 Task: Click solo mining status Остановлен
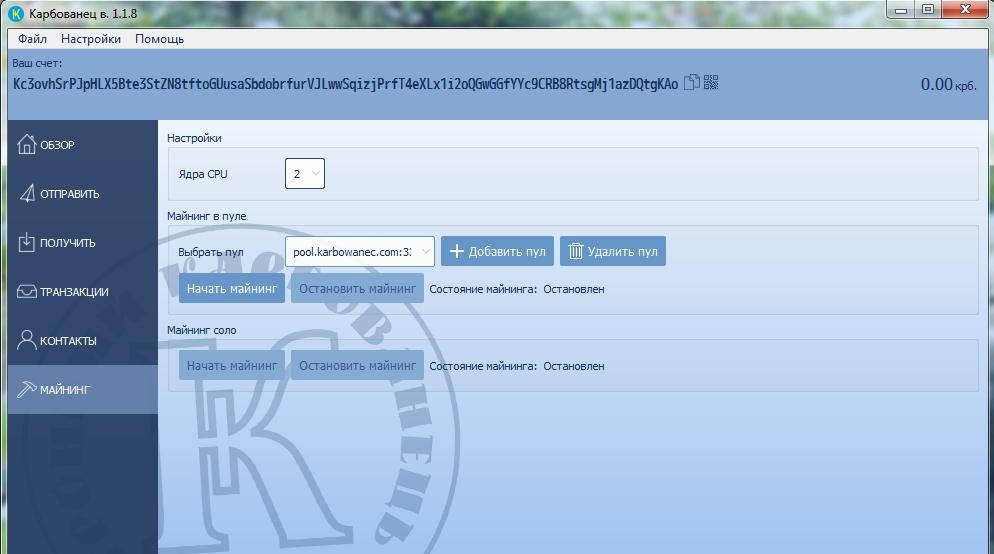pos(574,366)
